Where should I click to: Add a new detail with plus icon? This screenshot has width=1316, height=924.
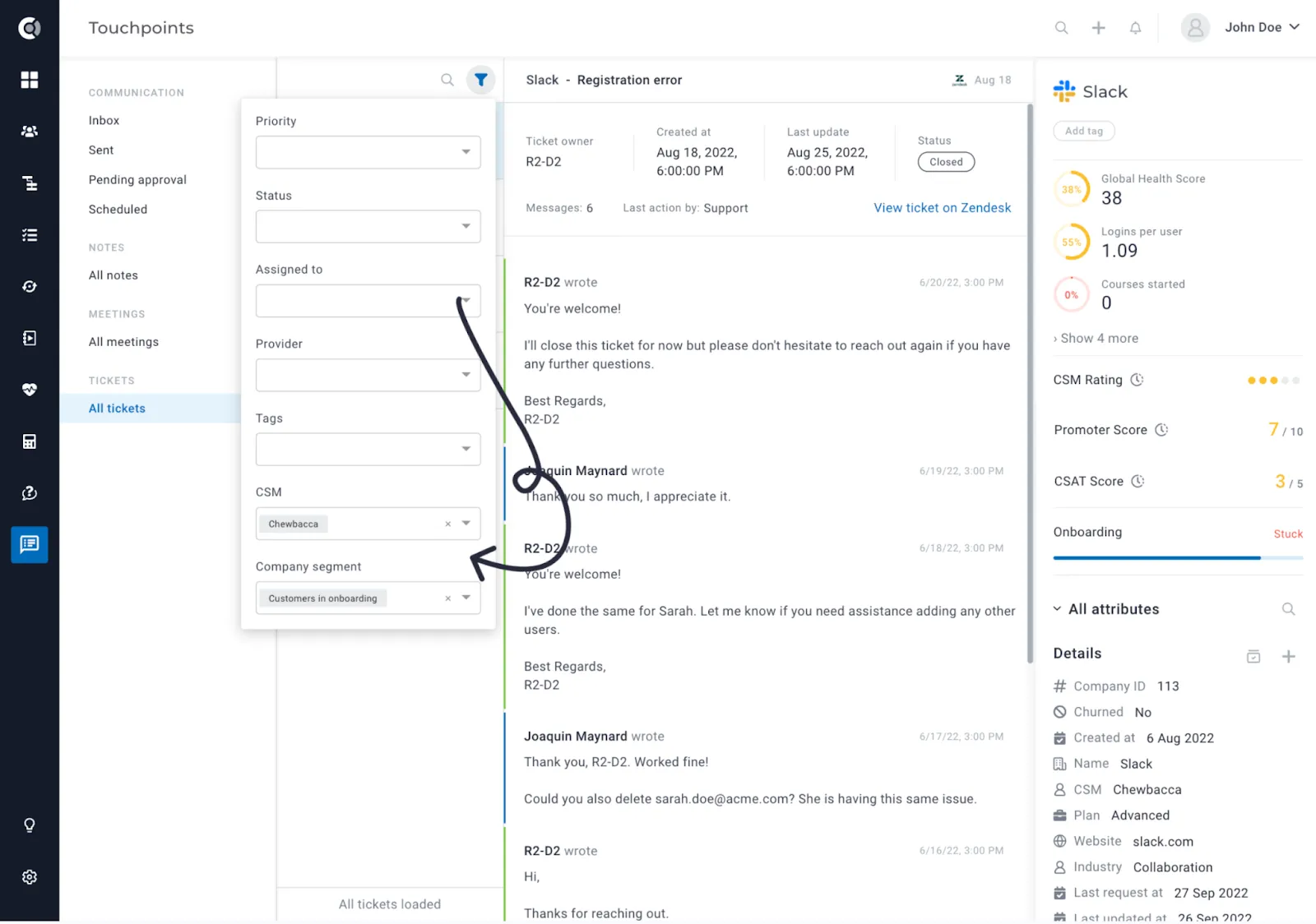click(1289, 656)
